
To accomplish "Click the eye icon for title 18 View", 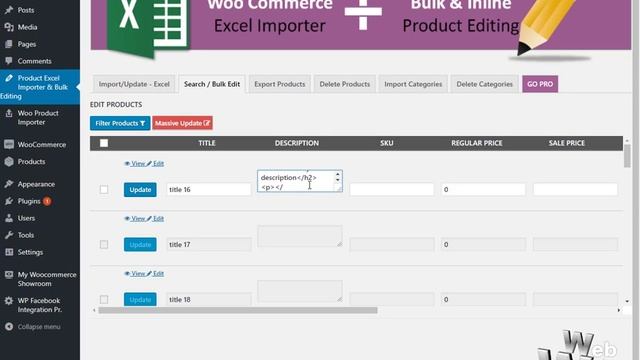I will [x=127, y=274].
